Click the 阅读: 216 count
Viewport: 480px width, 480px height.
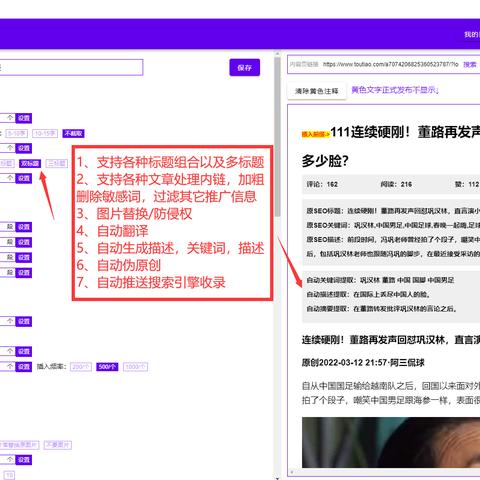pyautogui.click(x=396, y=184)
